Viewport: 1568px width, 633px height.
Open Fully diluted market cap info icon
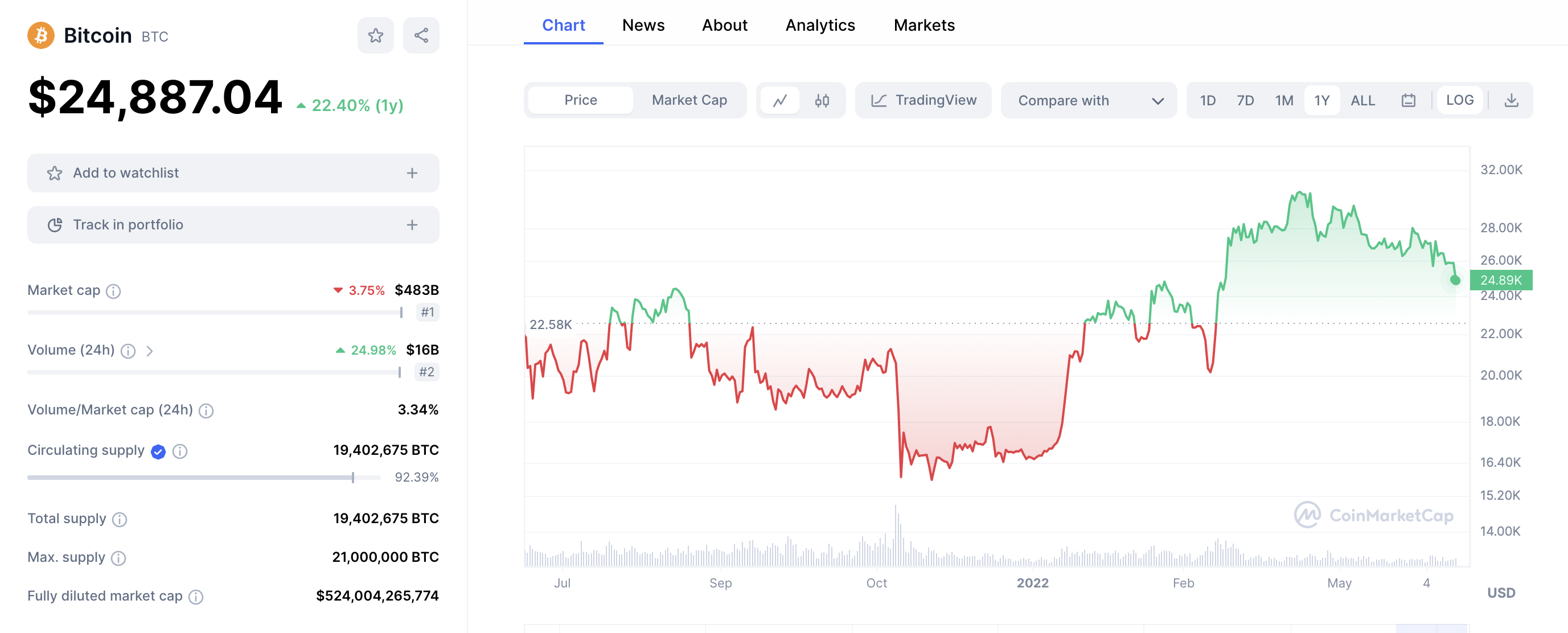point(196,597)
